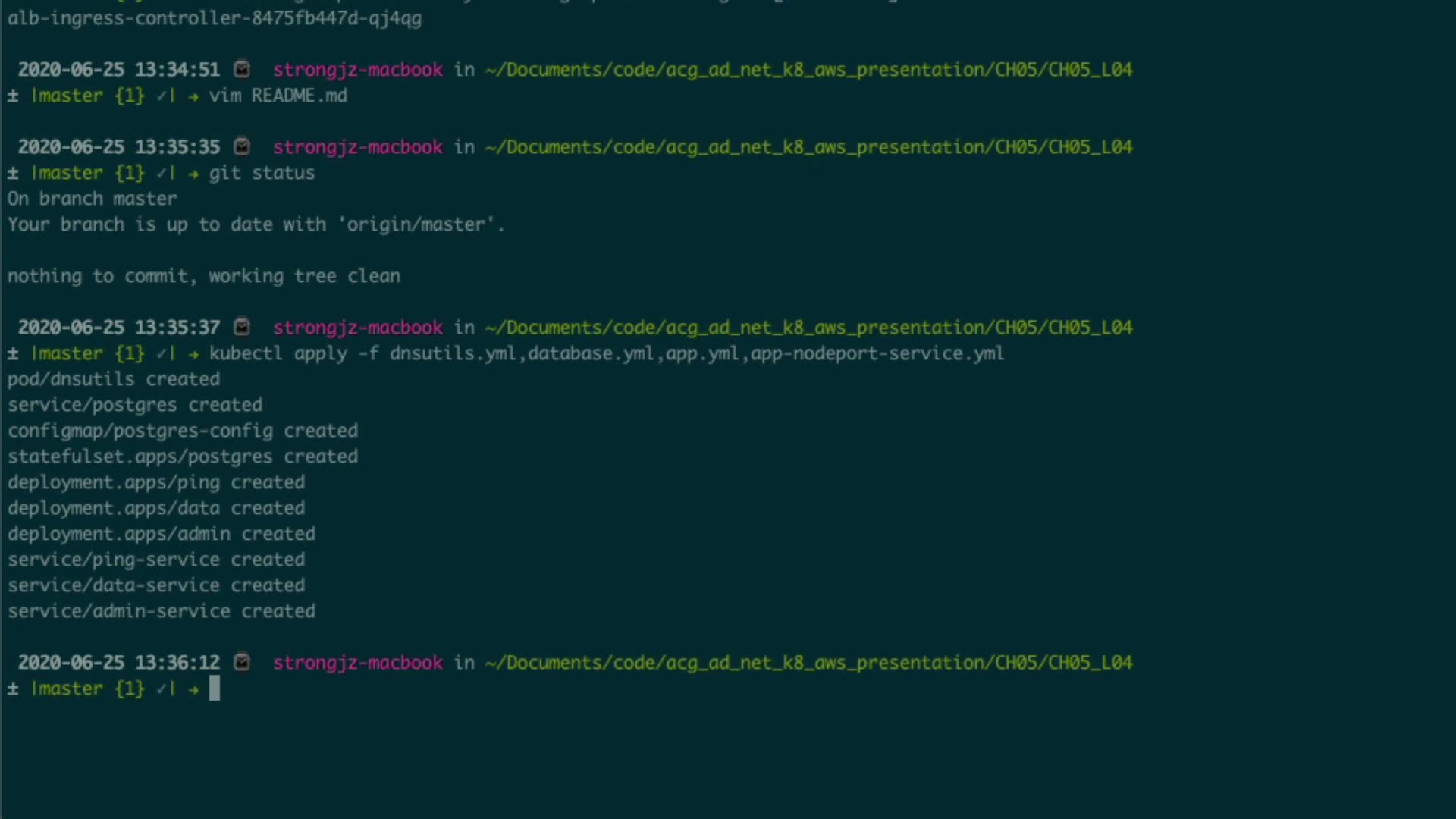This screenshot has height=819, width=1456.
Task: Click the clock icon beside 13:35:37 timestamp
Action: click(x=242, y=327)
